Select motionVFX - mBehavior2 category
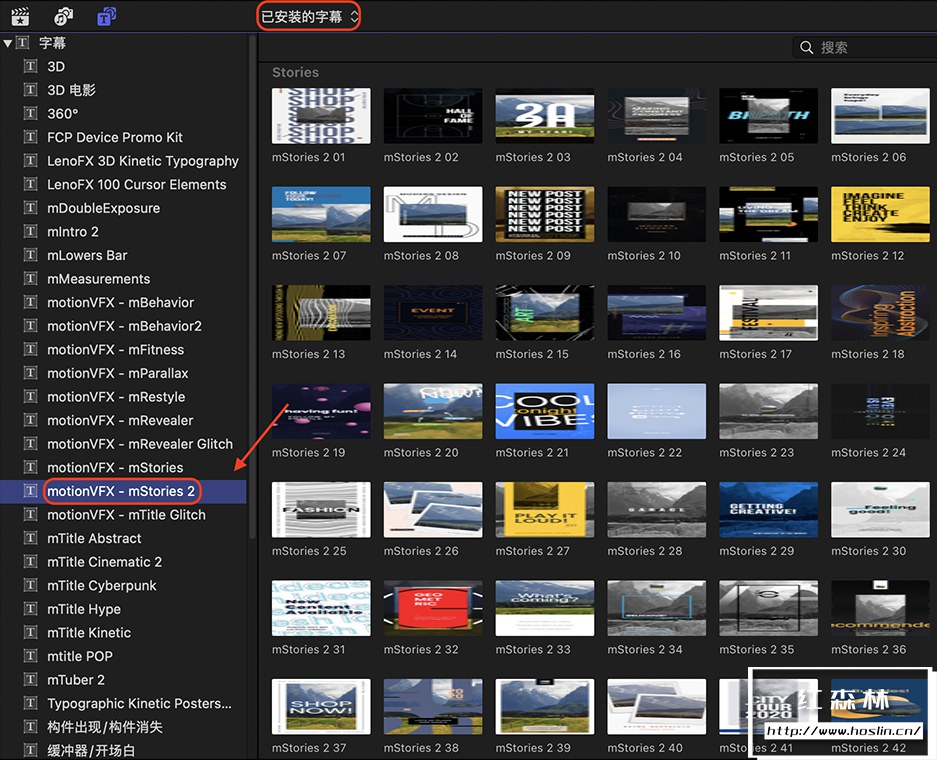The width and height of the screenshot is (937, 760). tap(124, 326)
